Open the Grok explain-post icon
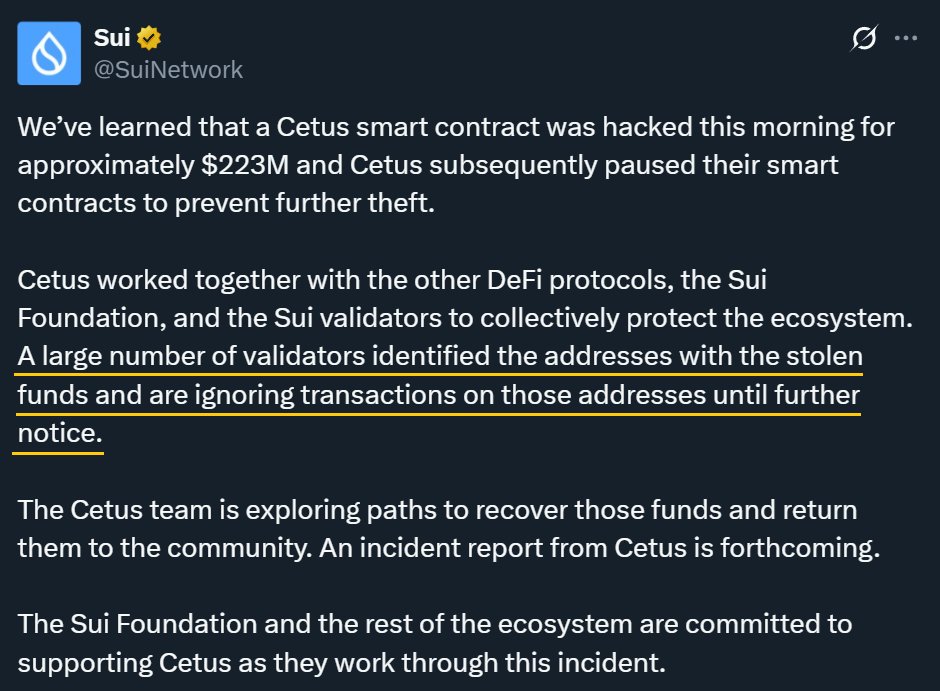 click(864, 38)
